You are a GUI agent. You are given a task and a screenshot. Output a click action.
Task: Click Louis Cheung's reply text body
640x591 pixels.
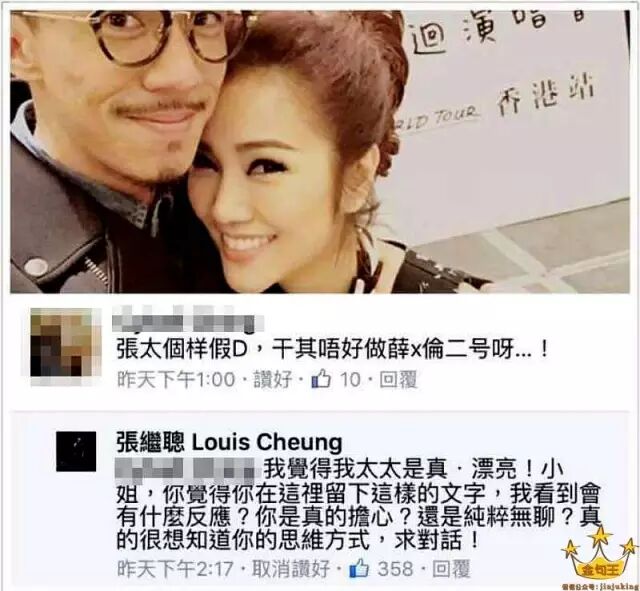pos(359,506)
